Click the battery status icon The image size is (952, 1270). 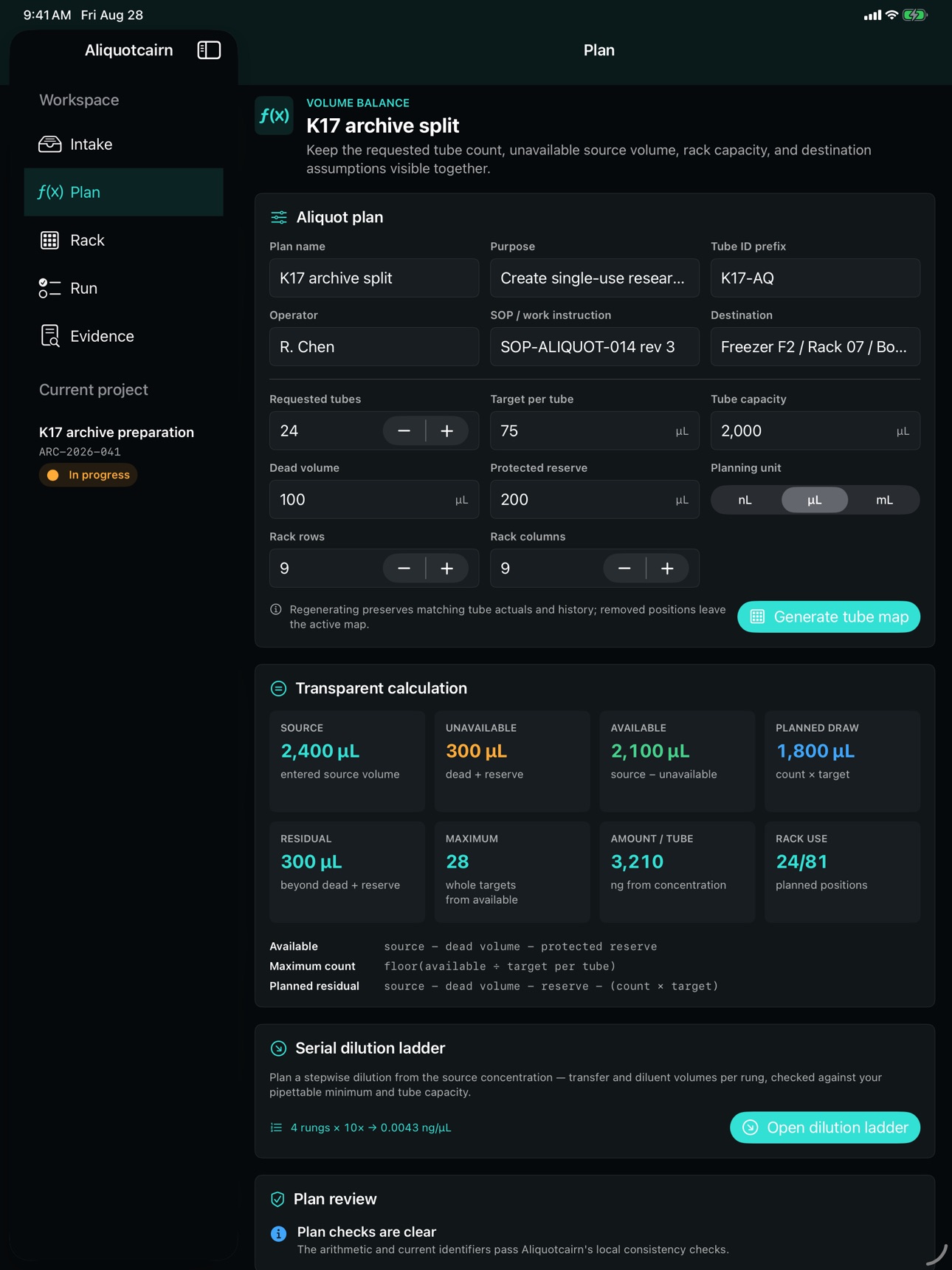tap(915, 15)
